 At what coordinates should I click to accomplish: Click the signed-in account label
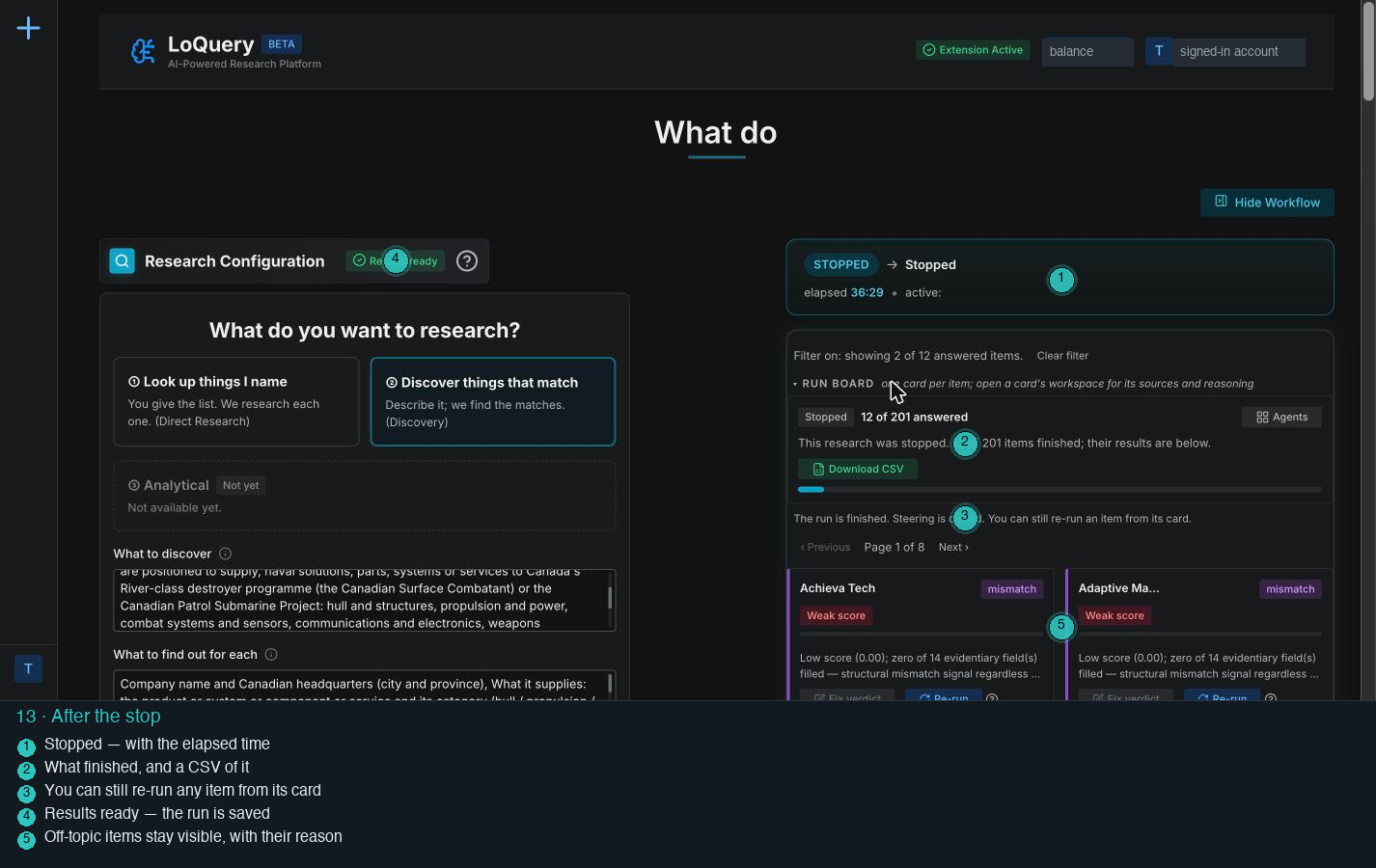1239,51
